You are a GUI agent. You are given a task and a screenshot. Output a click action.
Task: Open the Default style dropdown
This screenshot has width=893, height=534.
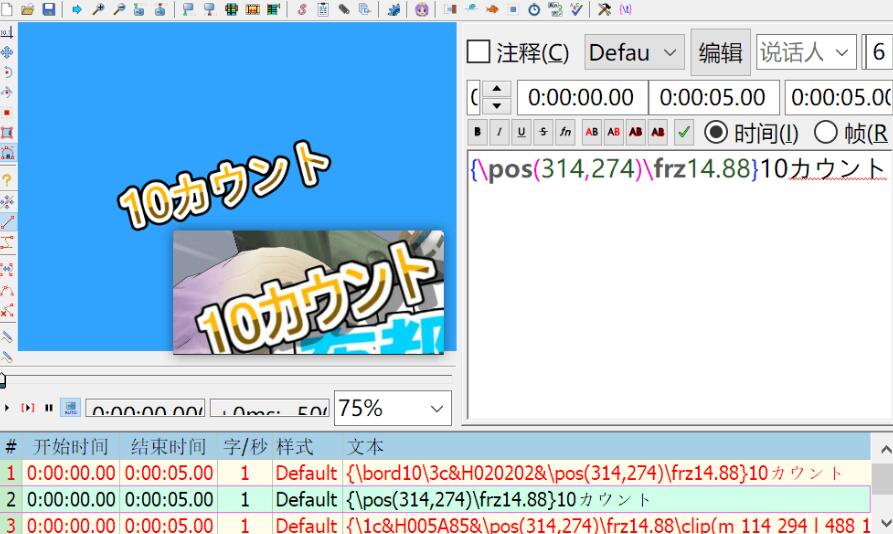(x=634, y=52)
